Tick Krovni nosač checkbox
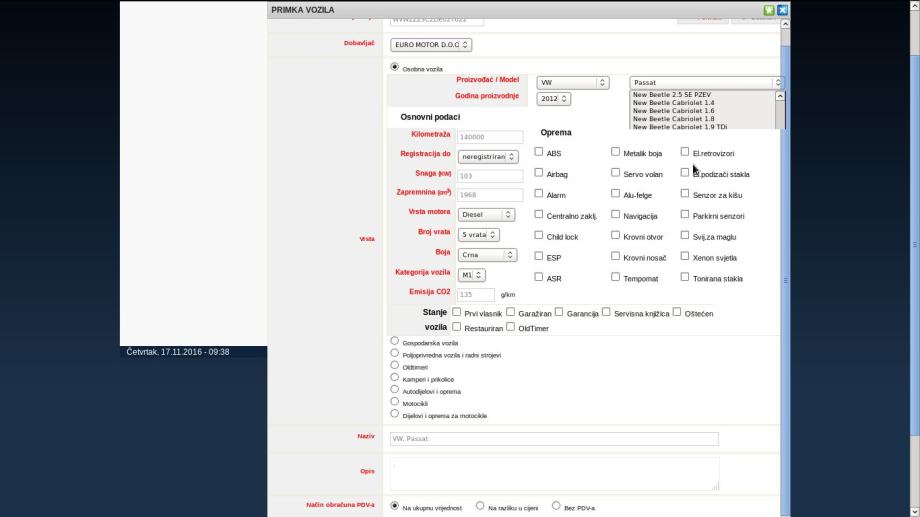 [615, 256]
